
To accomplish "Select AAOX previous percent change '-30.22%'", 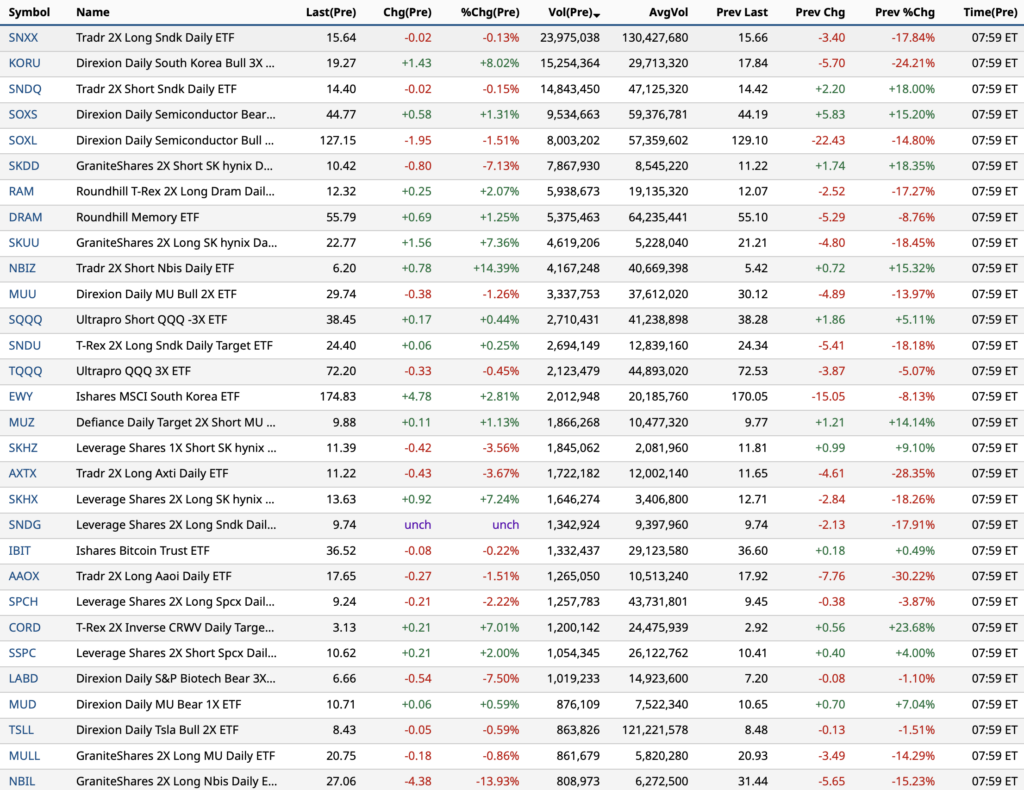I will 913,576.
